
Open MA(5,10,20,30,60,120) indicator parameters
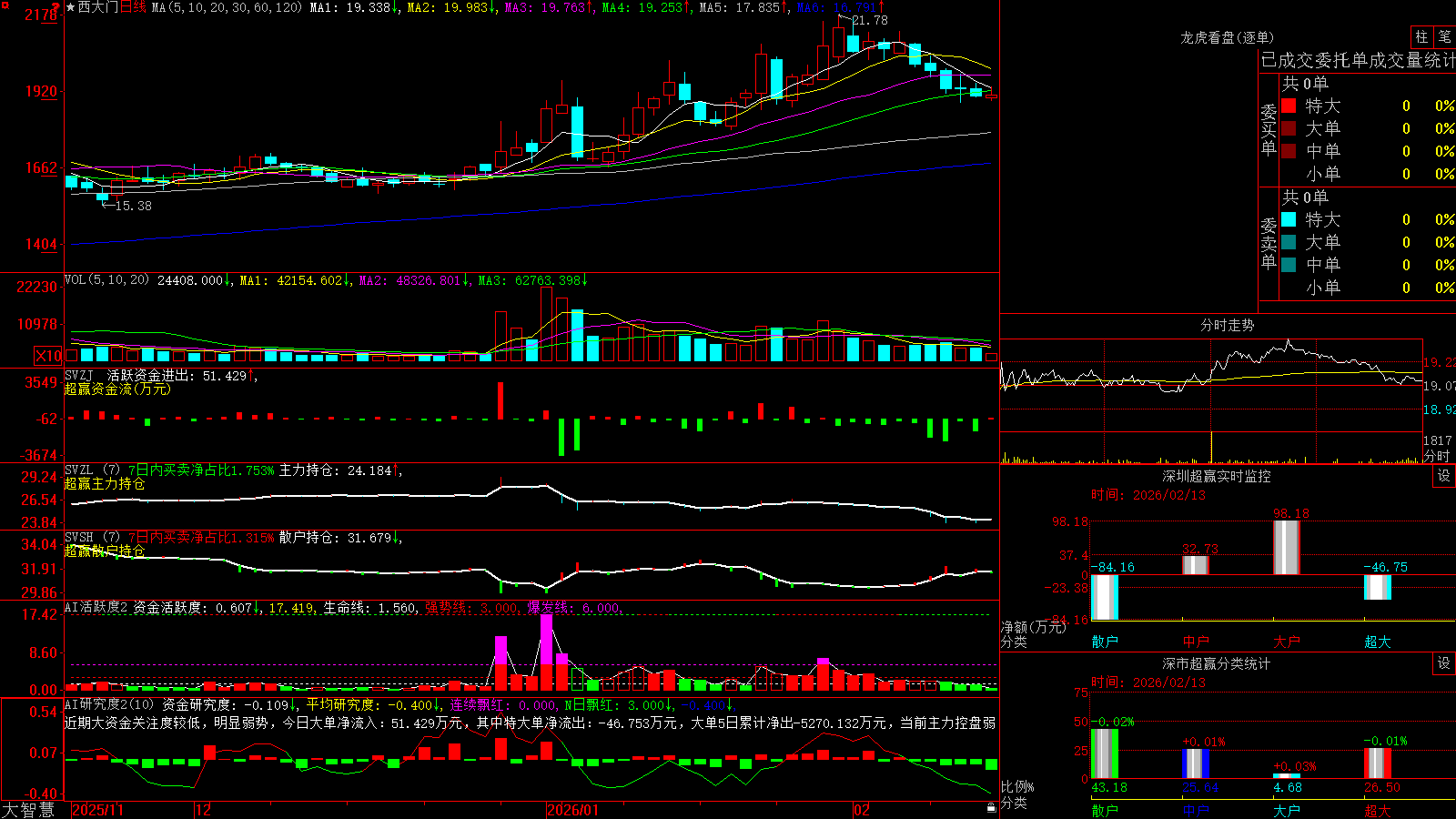(227, 7)
